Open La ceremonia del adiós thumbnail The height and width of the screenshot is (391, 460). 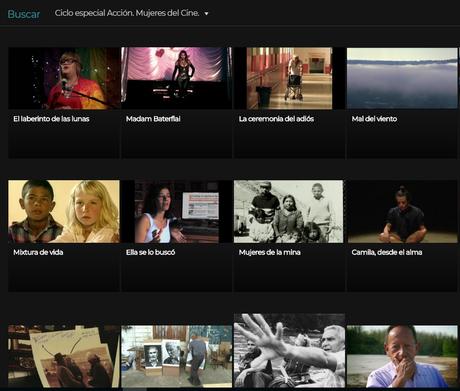289,78
